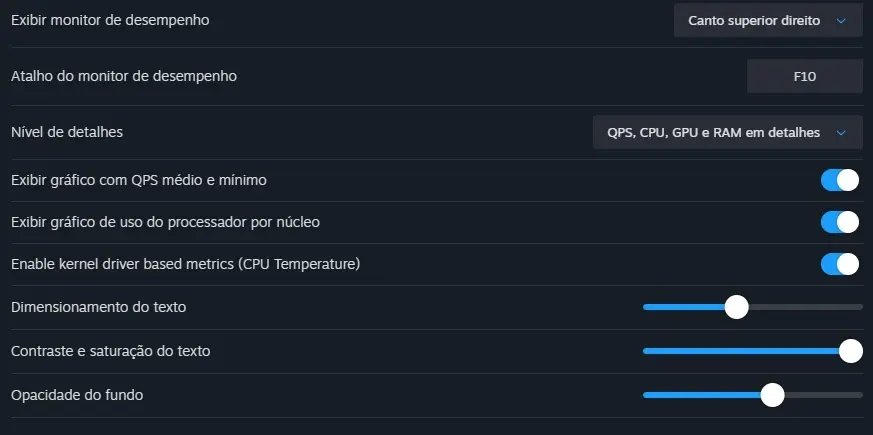This screenshot has height=435, width=873.
Task: Click the text contrast and saturation slider handle
Action: coord(851,351)
